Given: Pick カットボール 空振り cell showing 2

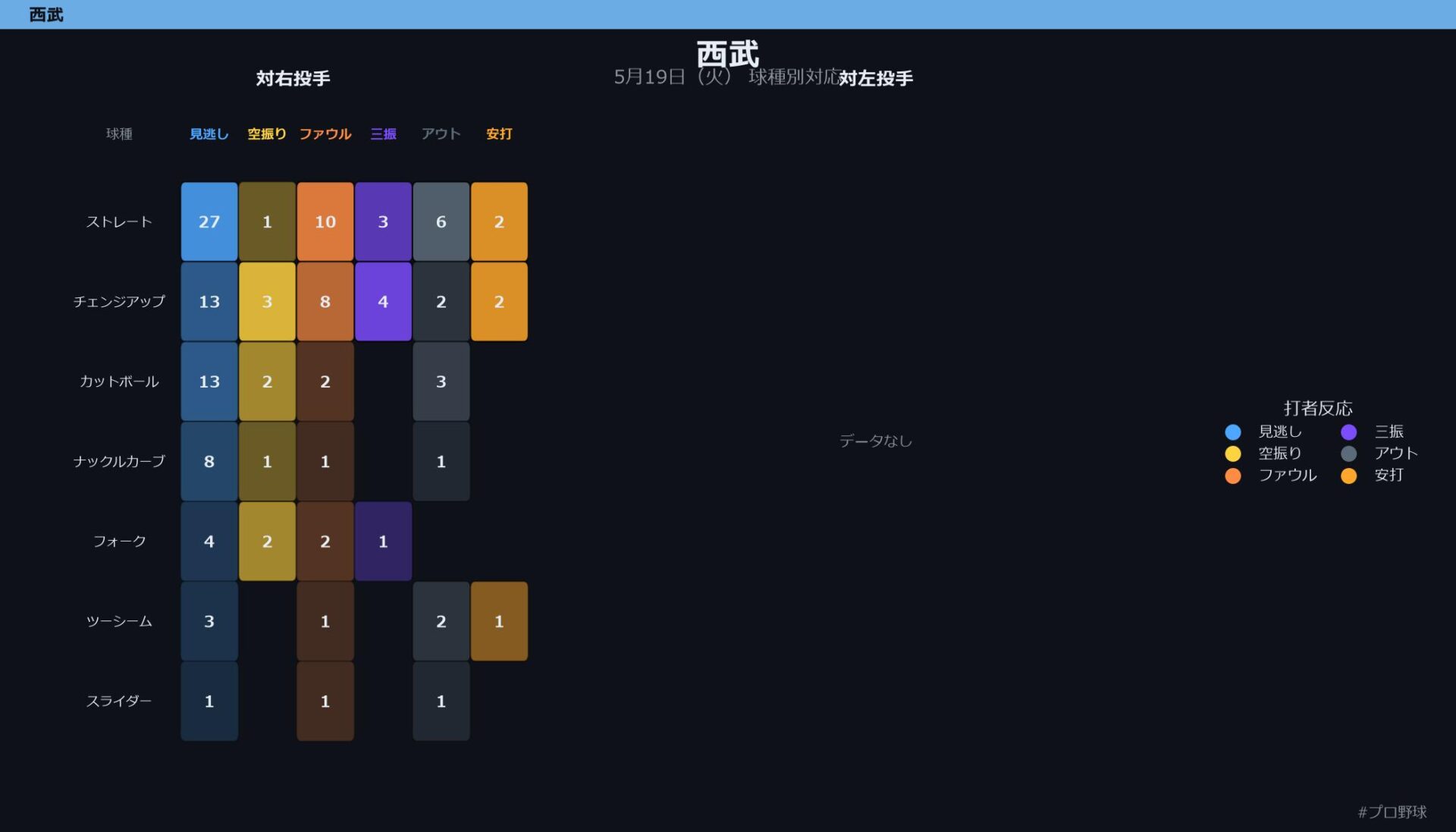Looking at the screenshot, I should click(x=267, y=381).
